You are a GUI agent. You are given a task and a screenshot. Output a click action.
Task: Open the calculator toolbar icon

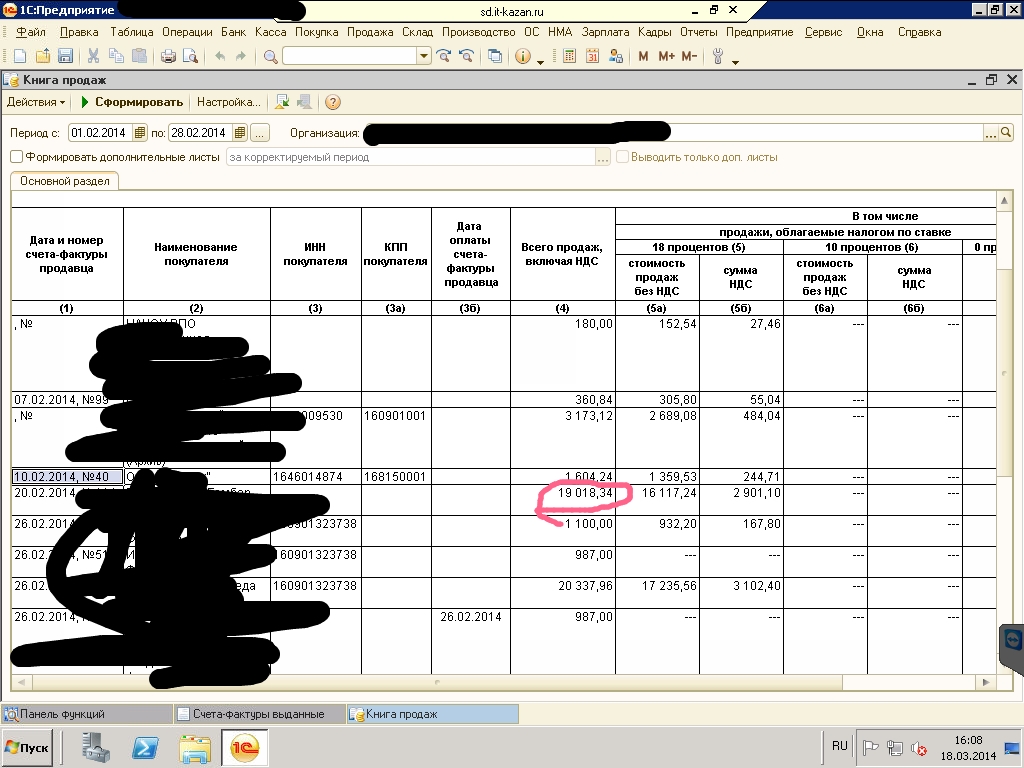(x=569, y=56)
